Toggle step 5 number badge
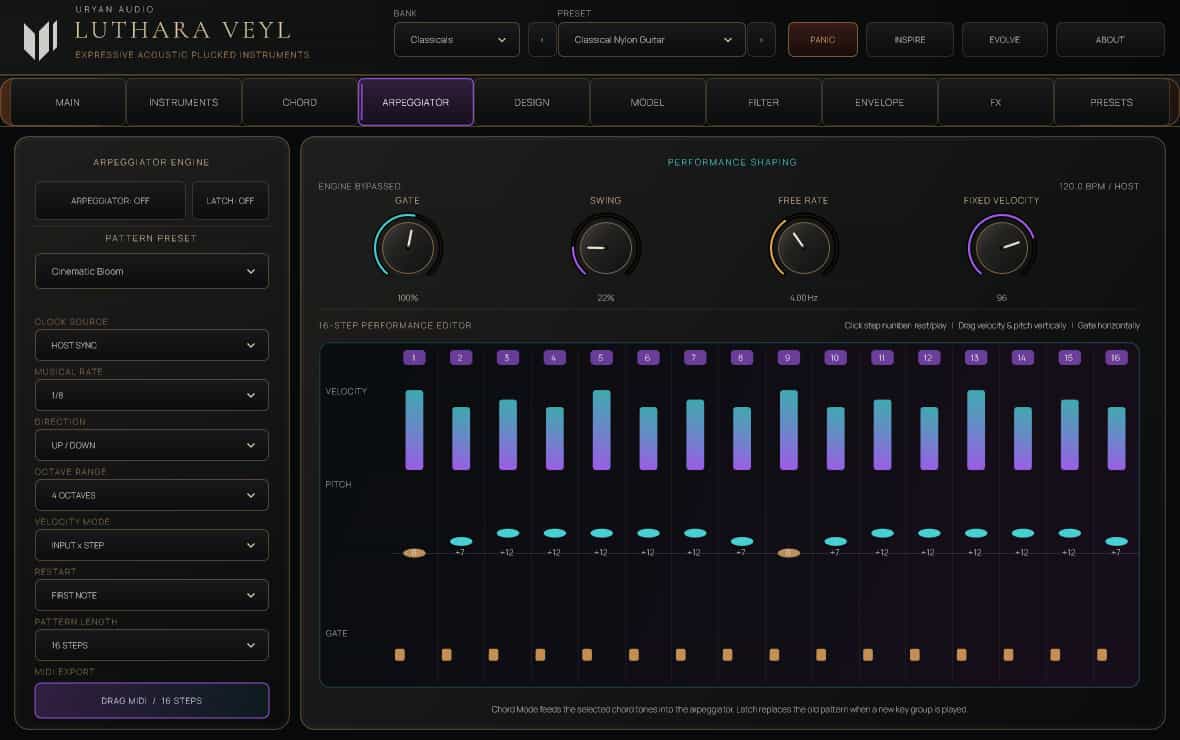Screen dimensions: 1180x740 click(601, 358)
